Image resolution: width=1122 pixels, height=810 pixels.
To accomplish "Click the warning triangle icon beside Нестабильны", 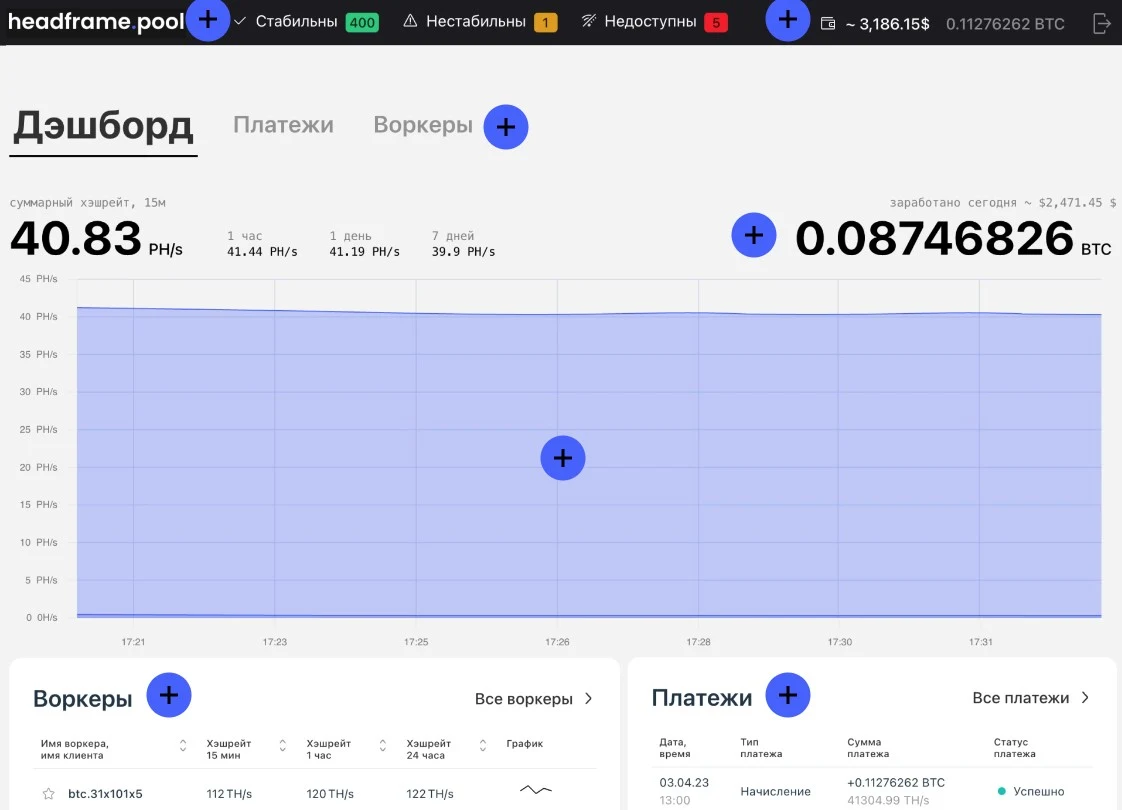I will coord(410,21).
